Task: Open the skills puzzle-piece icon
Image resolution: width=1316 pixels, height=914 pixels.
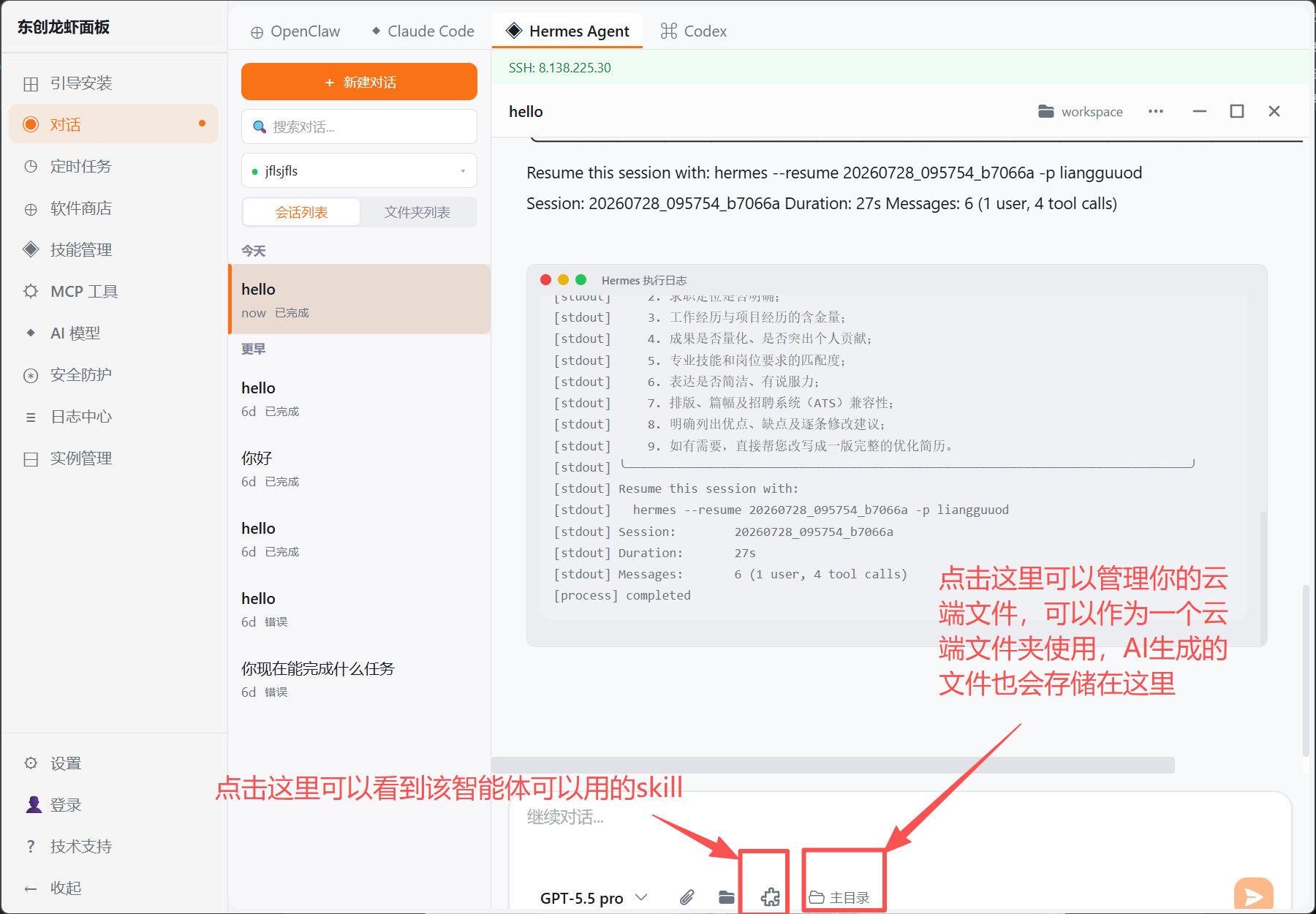Action: tap(770, 897)
